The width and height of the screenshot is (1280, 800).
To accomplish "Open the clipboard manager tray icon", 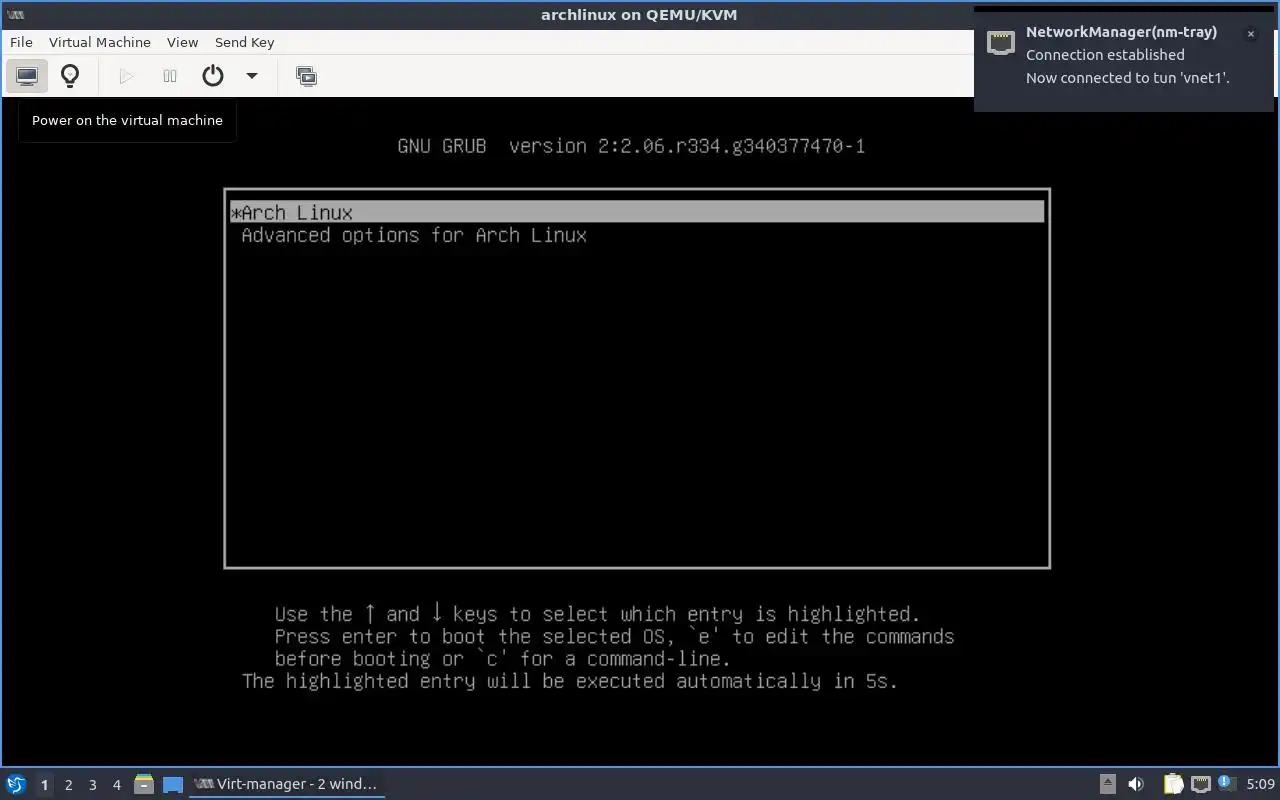I will click(1173, 784).
